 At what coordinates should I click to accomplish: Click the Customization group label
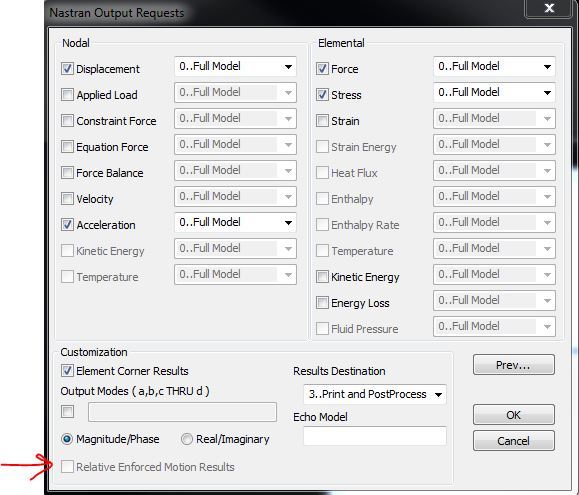(94, 352)
